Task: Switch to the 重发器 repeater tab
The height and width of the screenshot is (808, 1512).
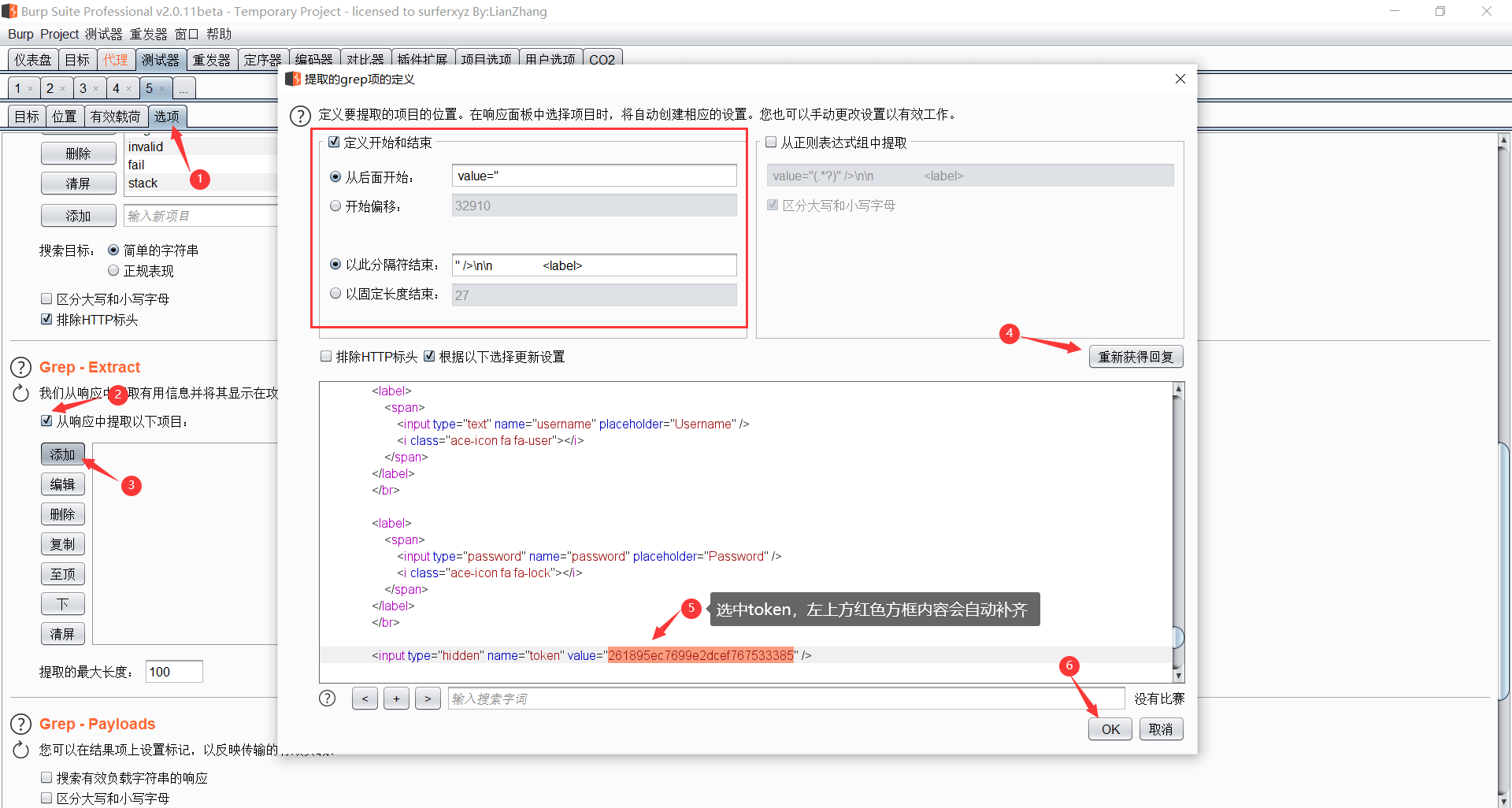Action: tap(211, 60)
